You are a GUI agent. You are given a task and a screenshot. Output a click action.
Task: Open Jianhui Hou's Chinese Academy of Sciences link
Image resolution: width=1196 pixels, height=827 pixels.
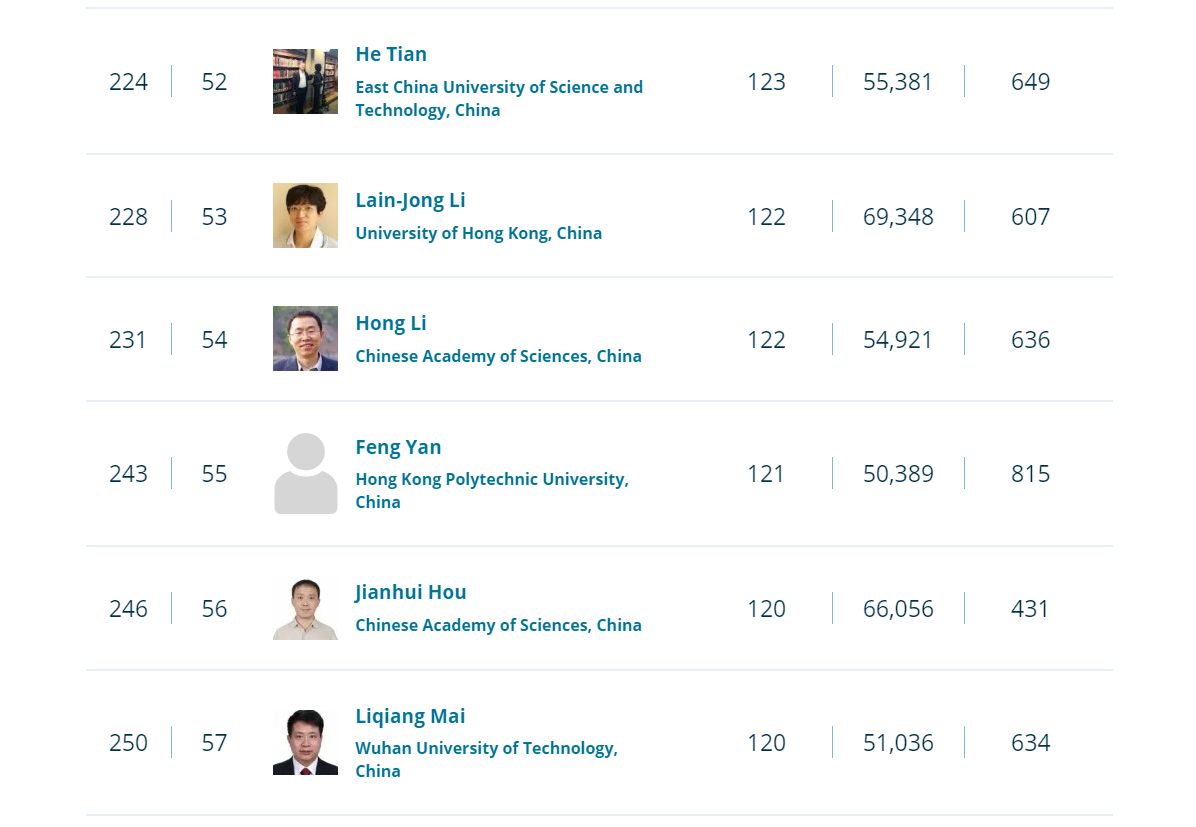[498, 626]
